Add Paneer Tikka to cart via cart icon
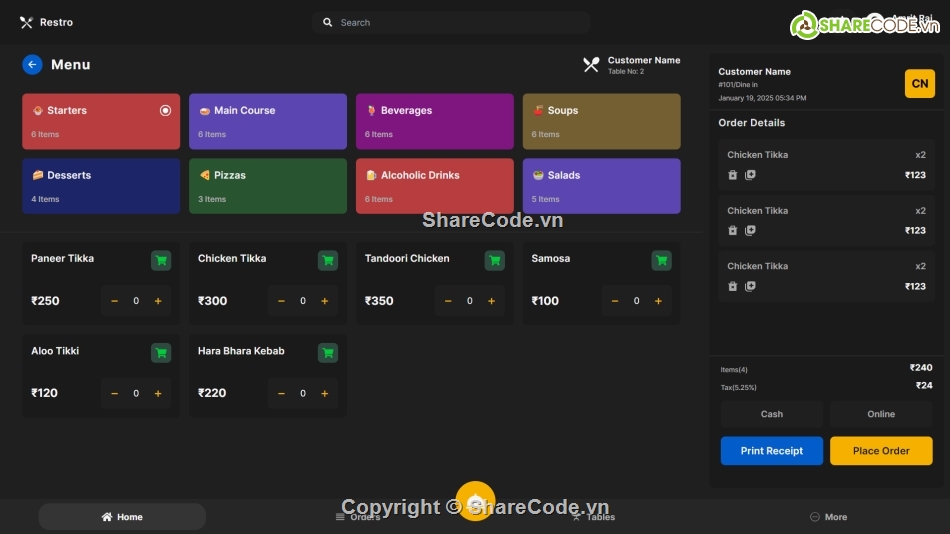 pyautogui.click(x=161, y=260)
